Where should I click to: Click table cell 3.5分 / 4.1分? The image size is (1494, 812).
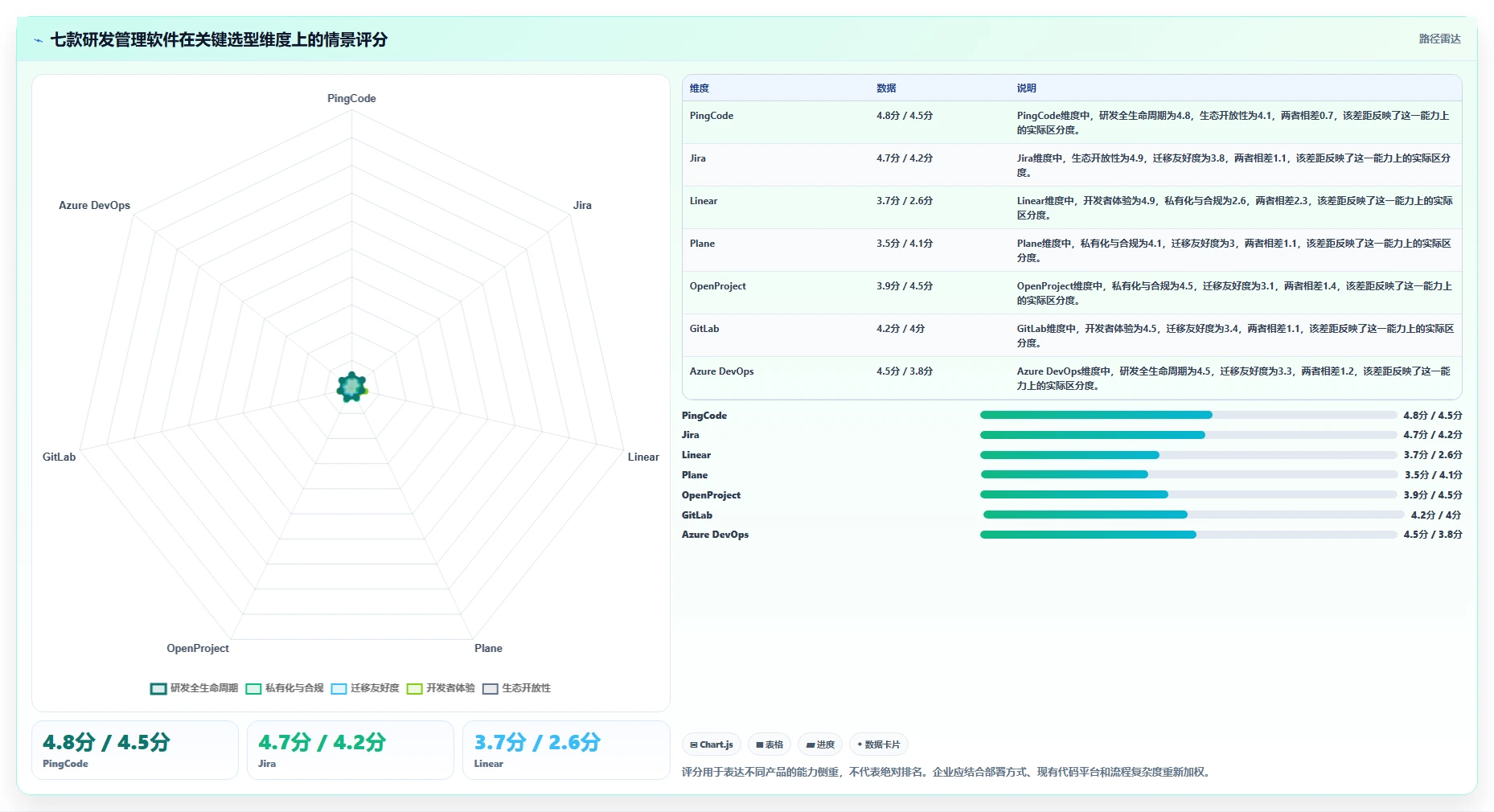tap(905, 244)
